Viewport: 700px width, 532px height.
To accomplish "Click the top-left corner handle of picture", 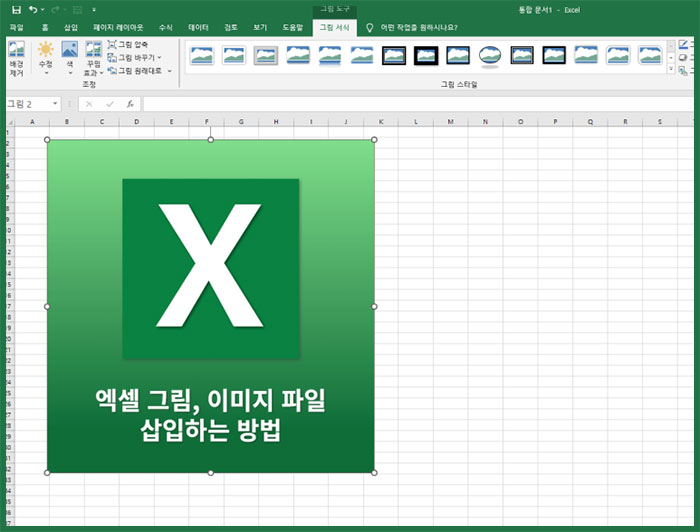I will (x=47, y=140).
